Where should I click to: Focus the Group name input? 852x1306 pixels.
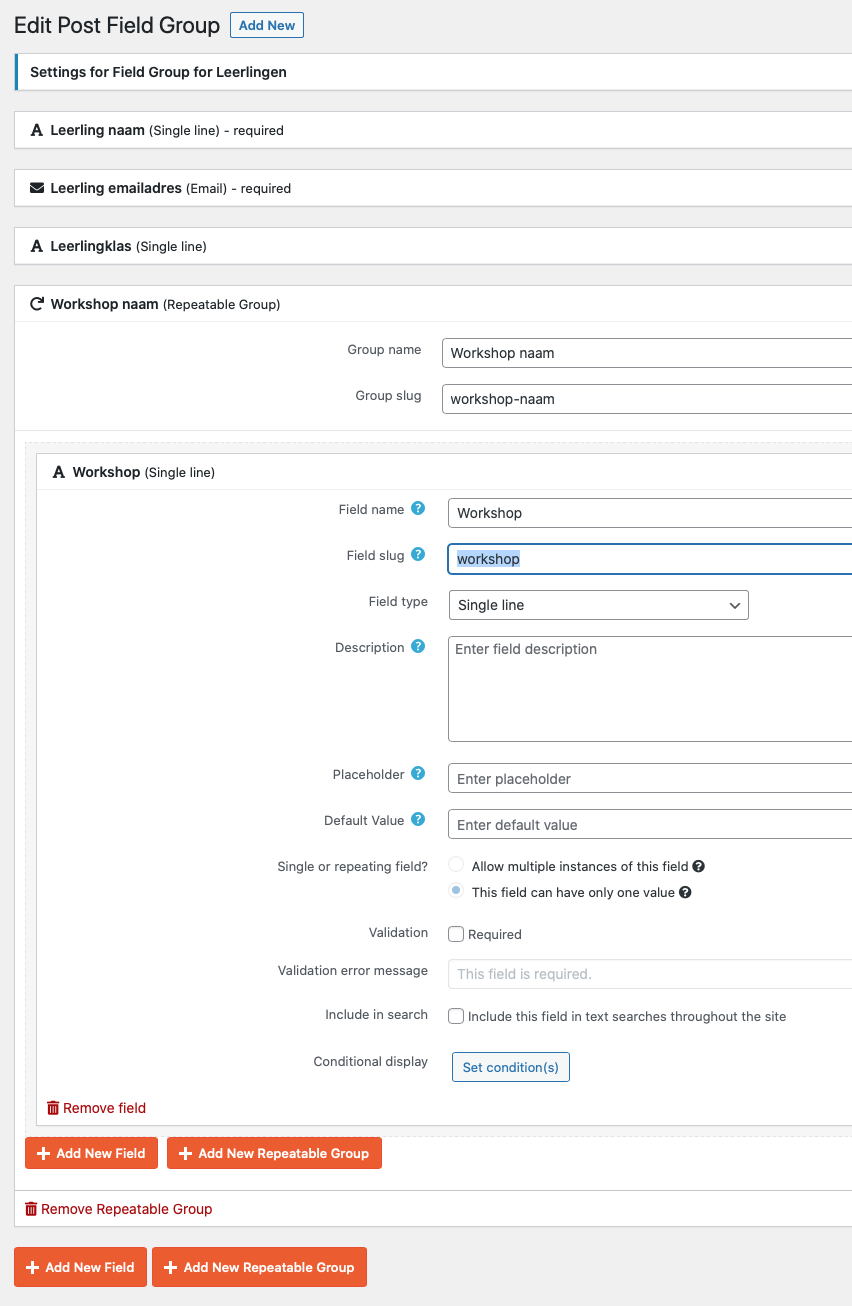(647, 353)
